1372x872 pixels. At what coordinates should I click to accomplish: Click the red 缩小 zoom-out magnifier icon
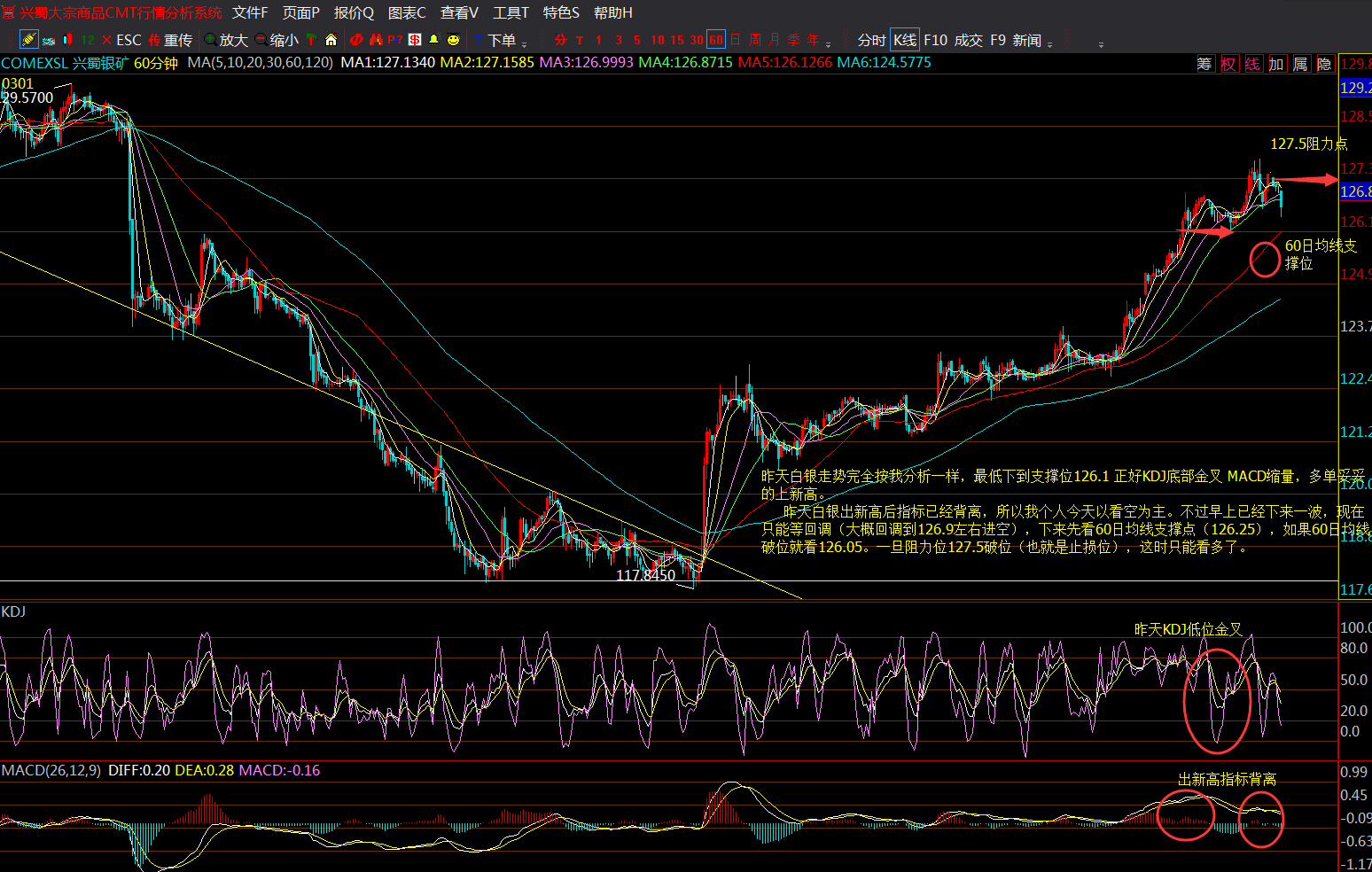(x=261, y=40)
